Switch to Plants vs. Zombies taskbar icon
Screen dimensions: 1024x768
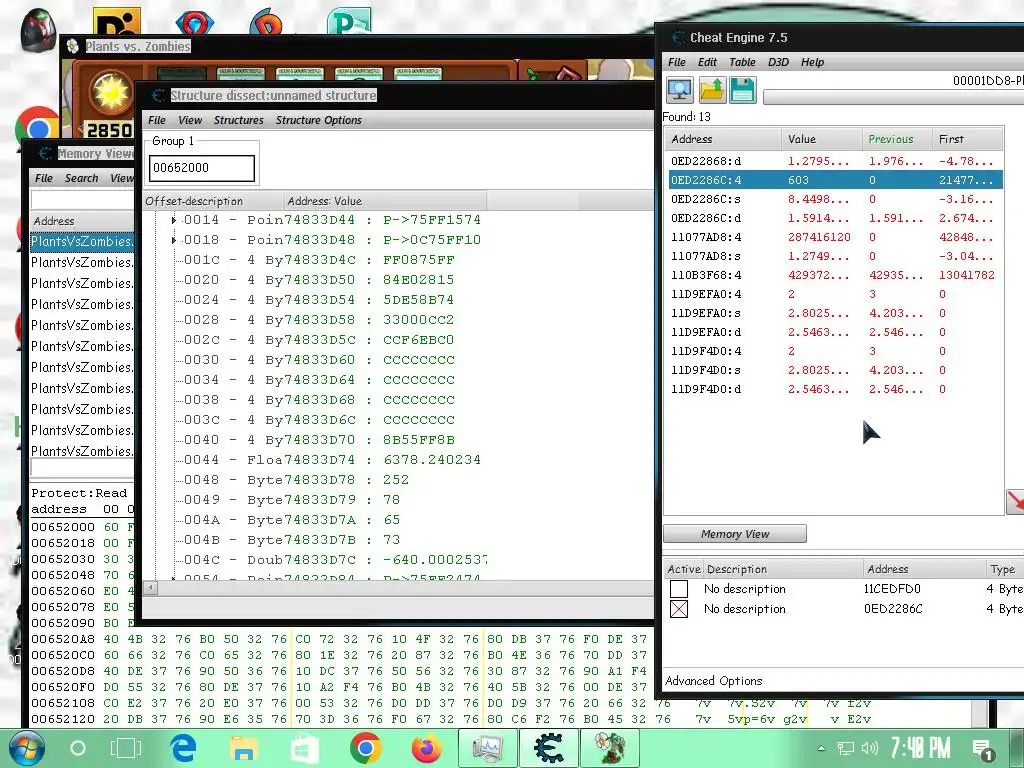[x=609, y=748]
